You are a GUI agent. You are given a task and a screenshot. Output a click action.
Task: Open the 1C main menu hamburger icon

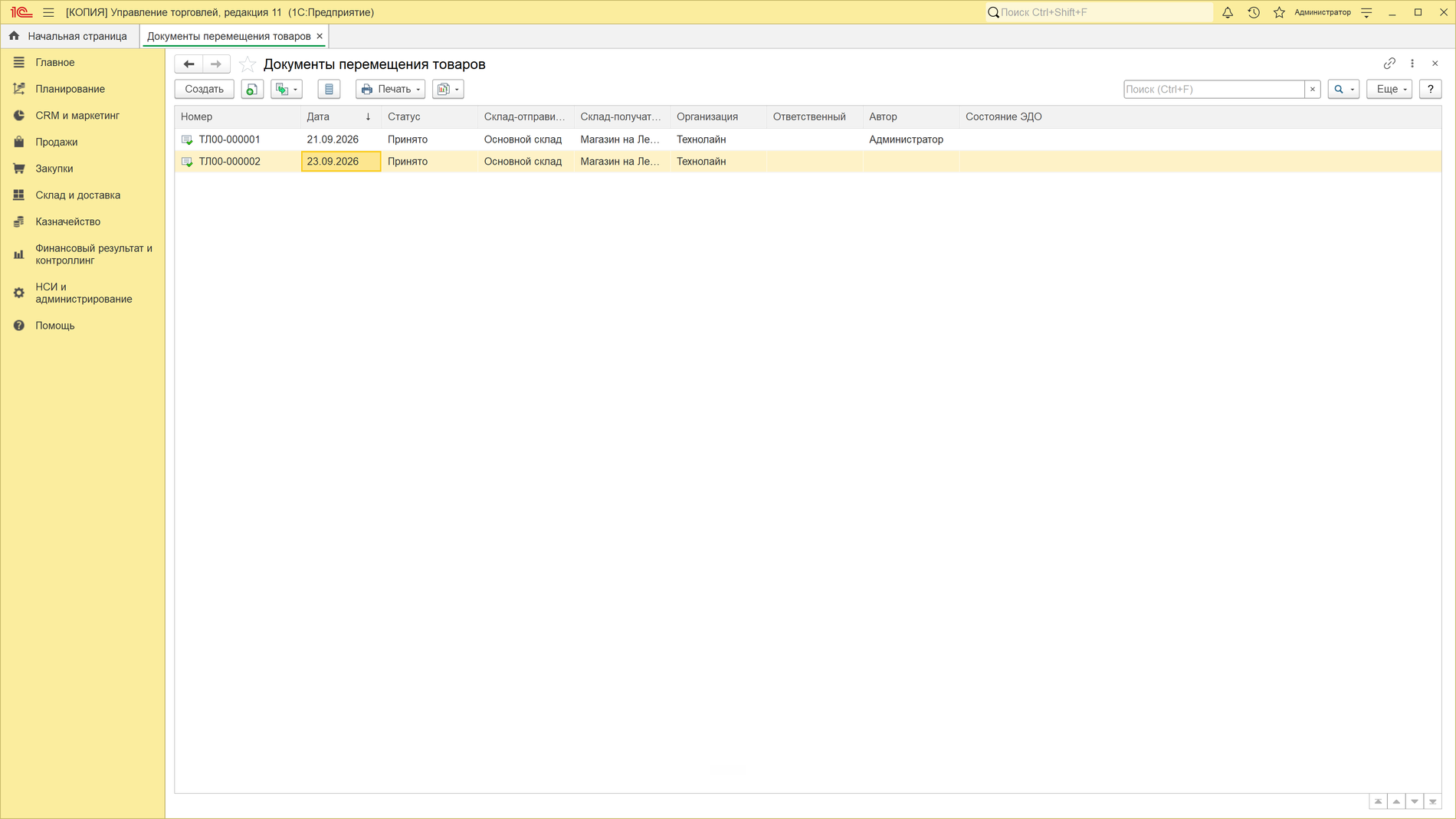tap(48, 12)
